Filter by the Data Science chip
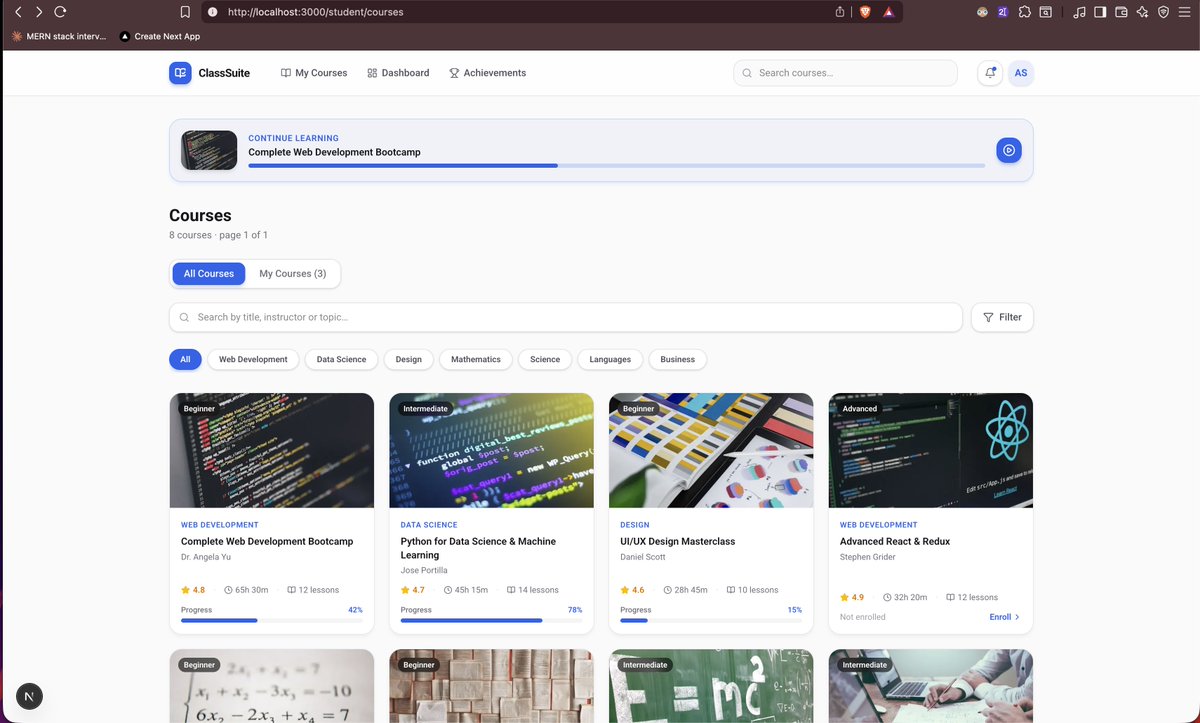 pyautogui.click(x=341, y=359)
